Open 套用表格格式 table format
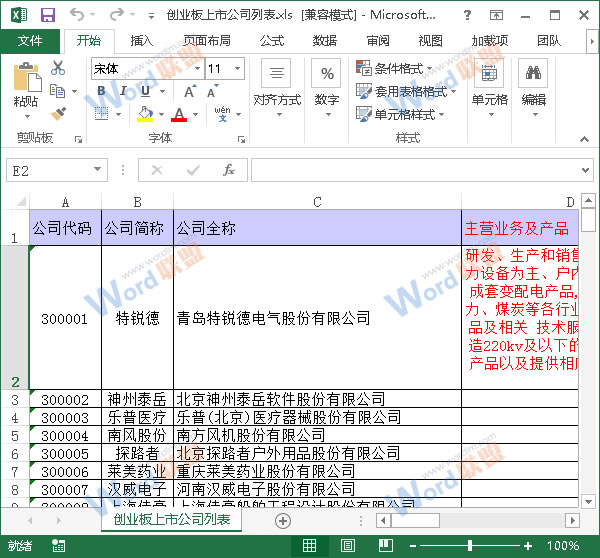 point(406,91)
